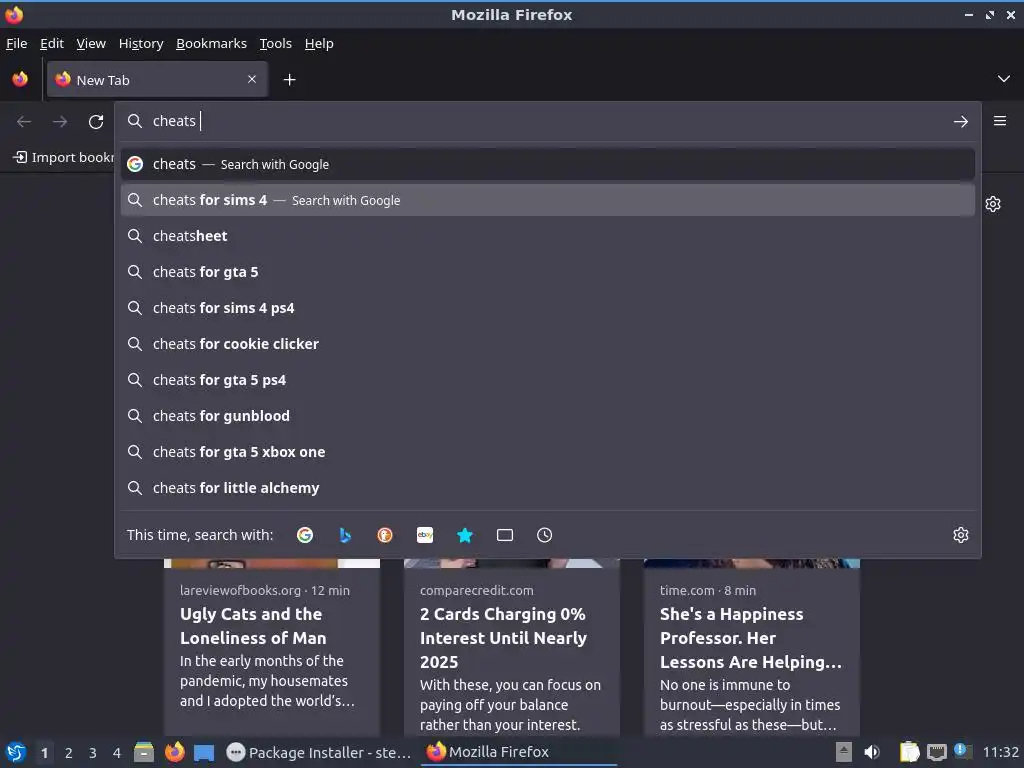This screenshot has width=1024, height=768.
Task: Click the Import bookmarks toolbar button
Action: (63, 157)
